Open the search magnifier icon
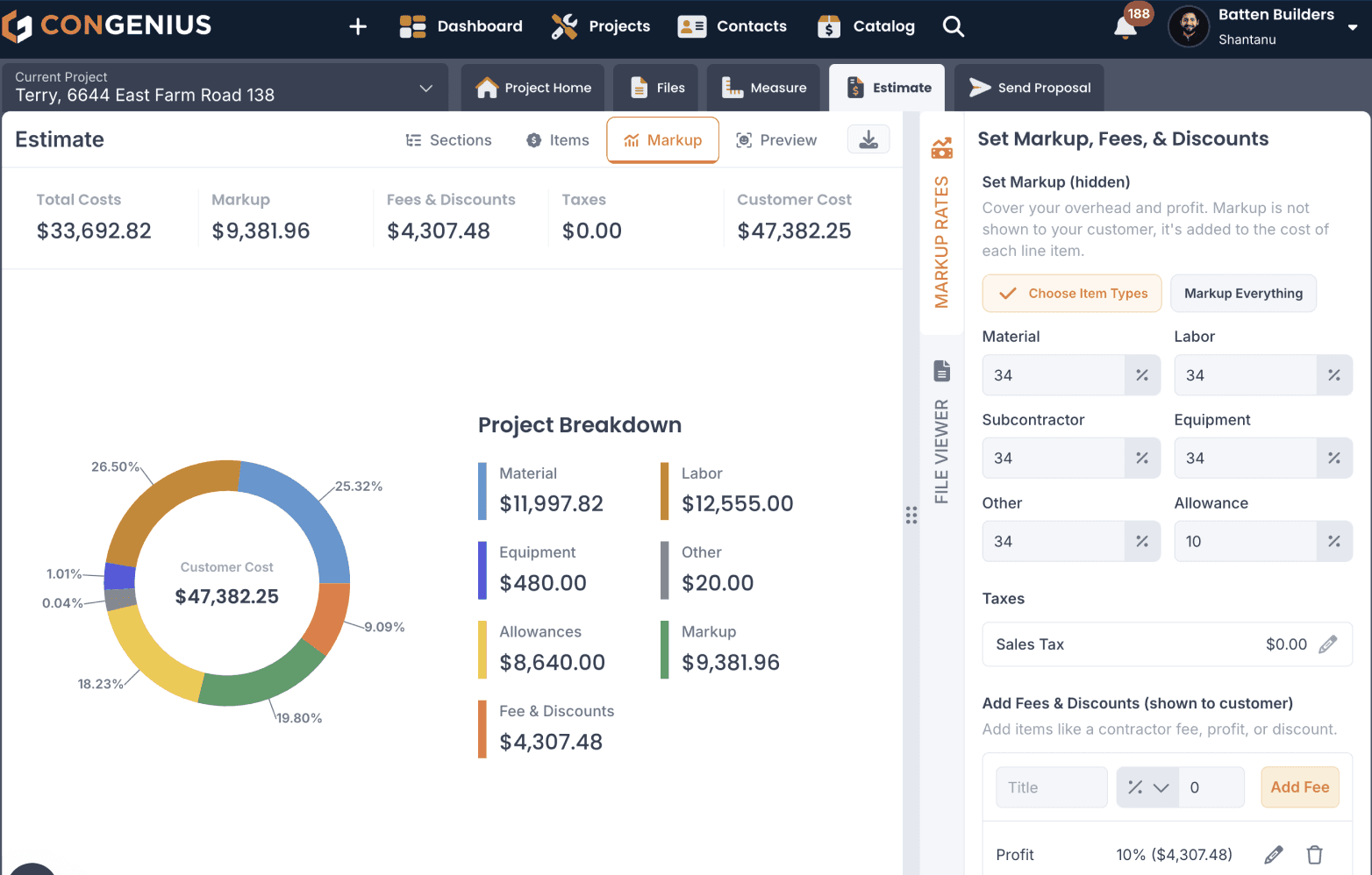Screen dimensions: 1372x875 click(954, 26)
